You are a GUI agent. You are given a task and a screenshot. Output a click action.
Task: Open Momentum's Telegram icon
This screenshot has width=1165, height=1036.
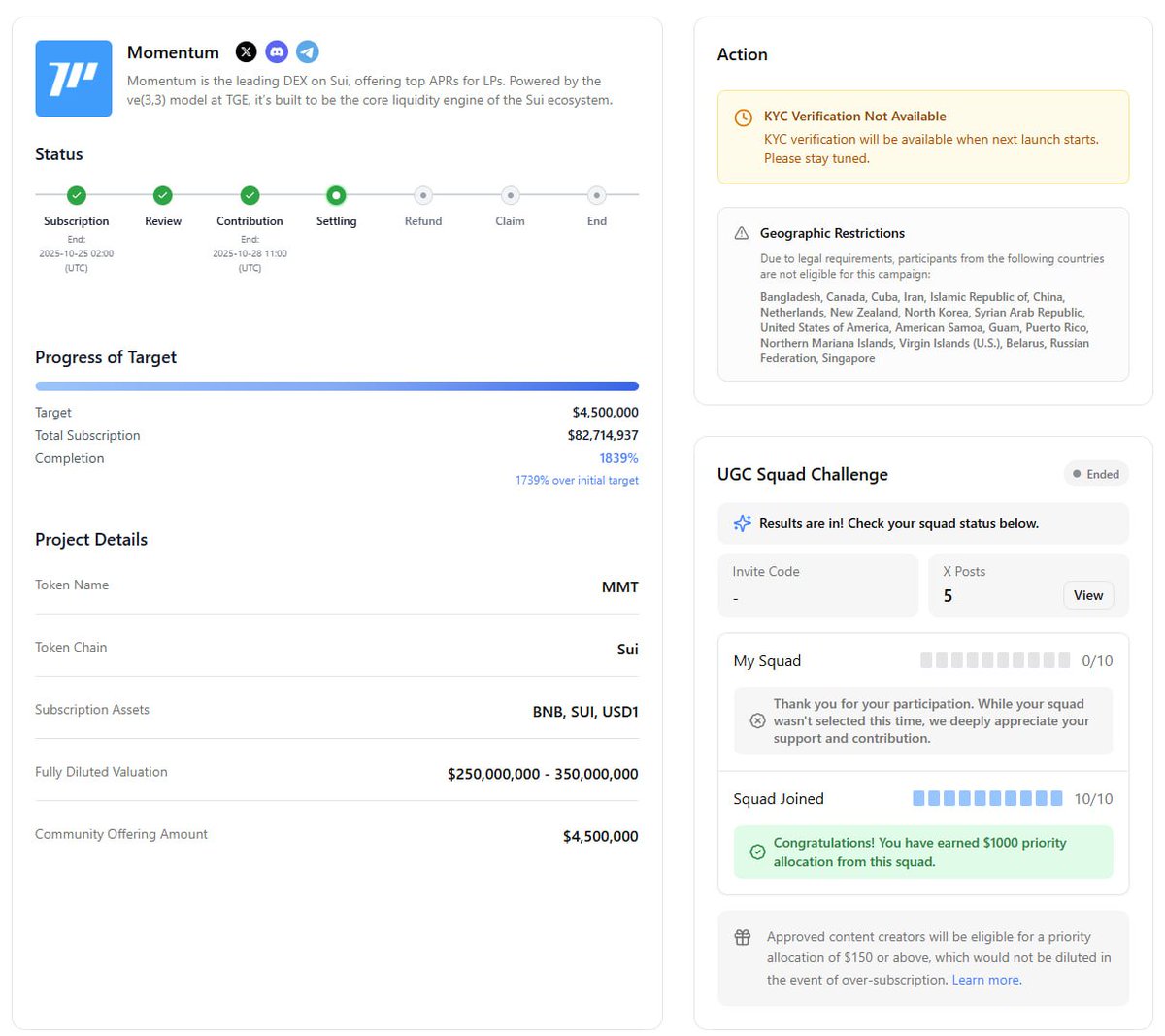click(308, 51)
